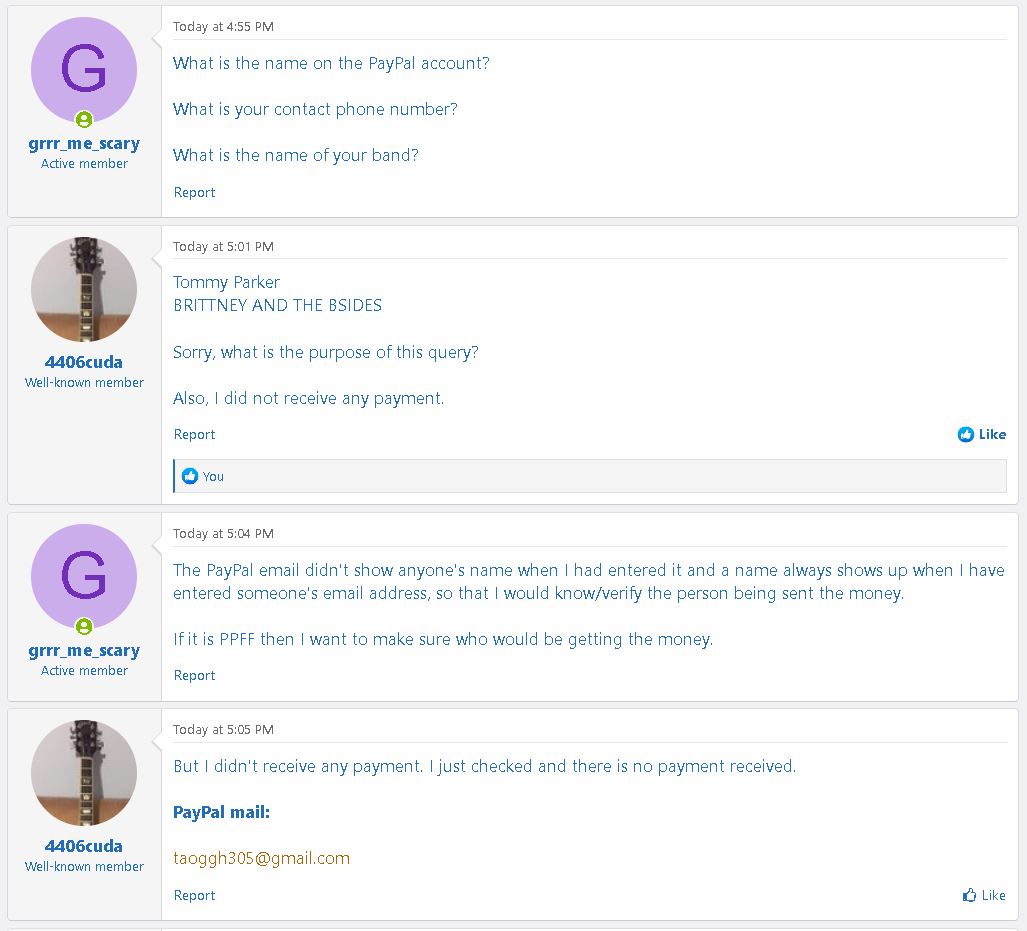
Task: Open 4406cuda profile from 5:01 PM post
Action: (x=84, y=362)
